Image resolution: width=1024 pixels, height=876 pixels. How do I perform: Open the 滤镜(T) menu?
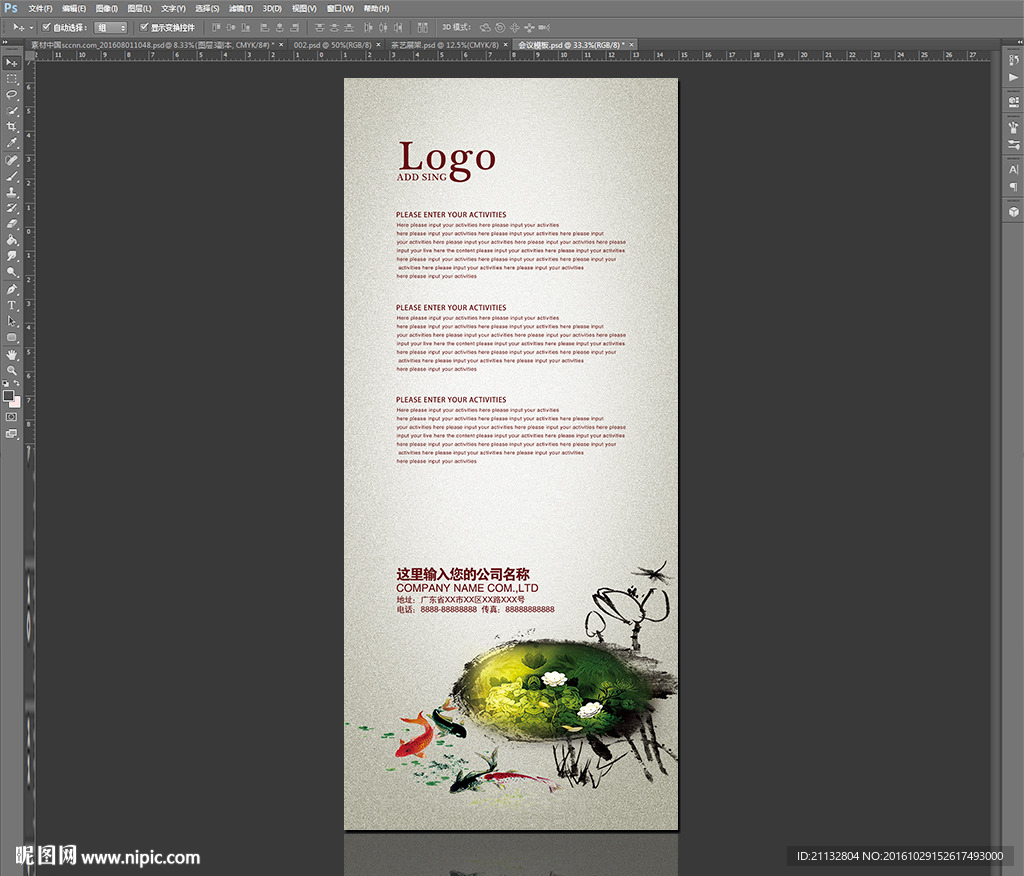pyautogui.click(x=239, y=8)
